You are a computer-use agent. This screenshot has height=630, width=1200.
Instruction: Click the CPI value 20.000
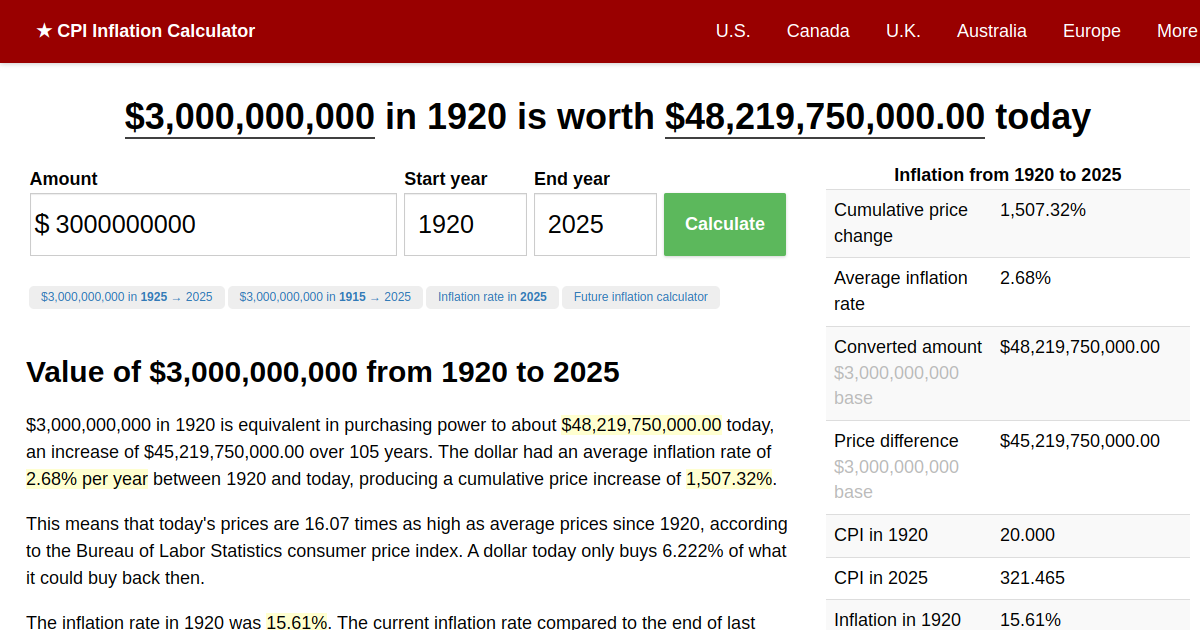pos(1027,535)
